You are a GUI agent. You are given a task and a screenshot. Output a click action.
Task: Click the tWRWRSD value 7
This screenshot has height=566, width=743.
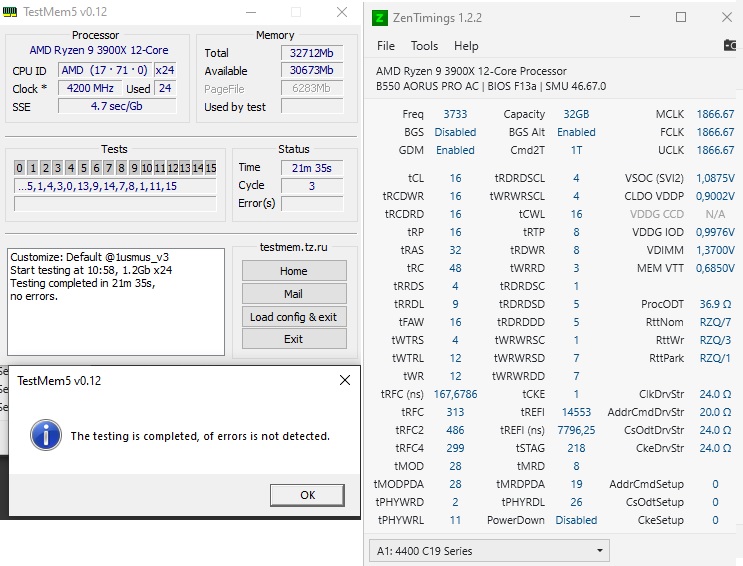tap(576, 358)
